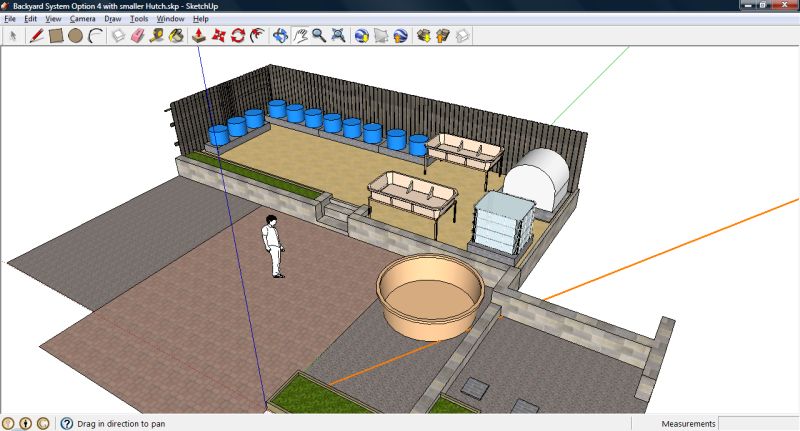Viewport: 800px width, 431px height.
Task: Pick the Tape Measure tool
Action: [157, 36]
